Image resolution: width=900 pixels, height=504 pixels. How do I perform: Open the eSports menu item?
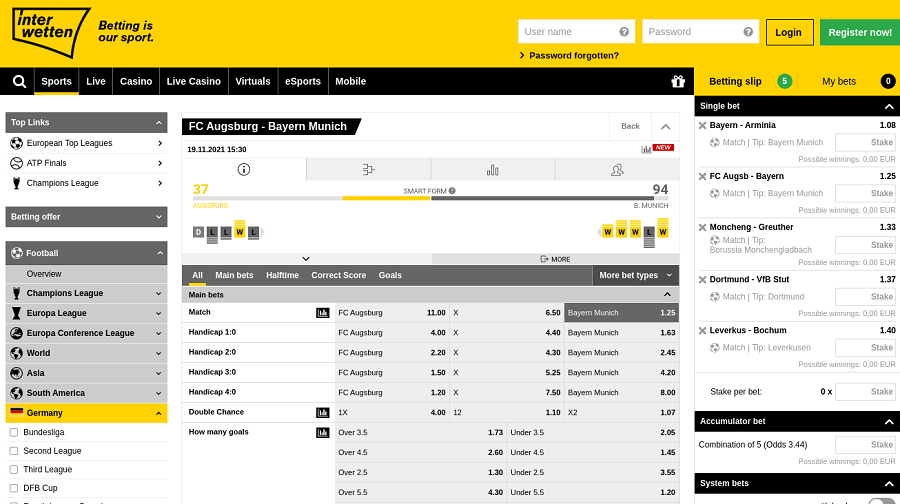[x=303, y=82]
